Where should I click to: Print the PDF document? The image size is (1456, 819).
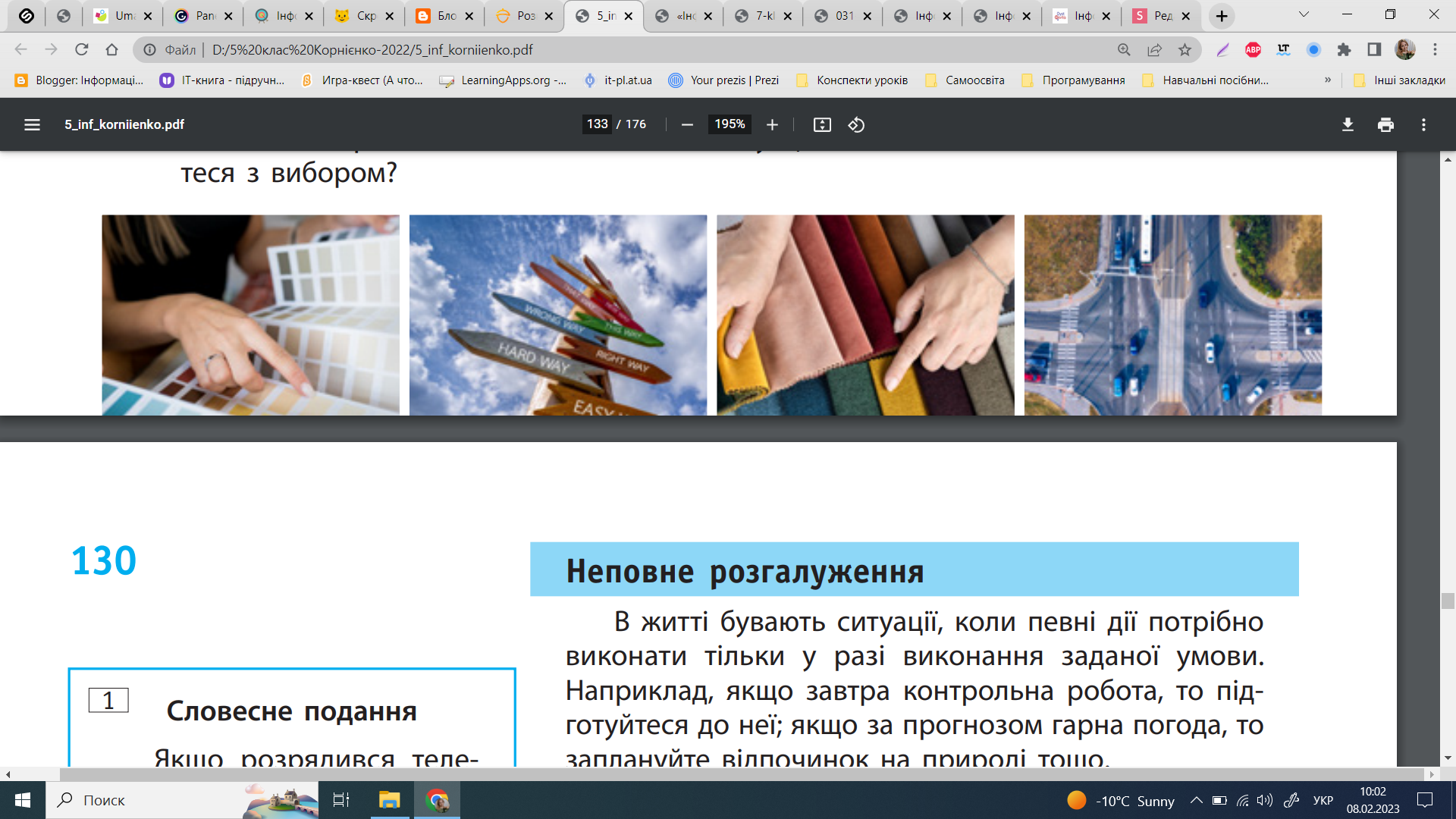pos(1385,124)
